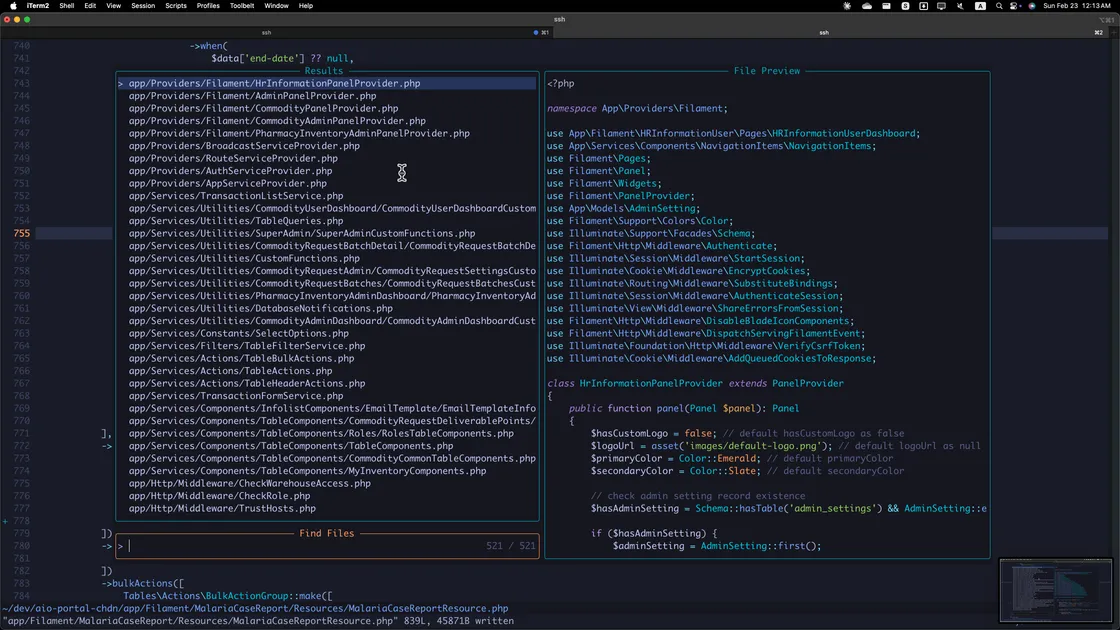Open the View menu
The image size is (1120, 630).
click(114, 6)
